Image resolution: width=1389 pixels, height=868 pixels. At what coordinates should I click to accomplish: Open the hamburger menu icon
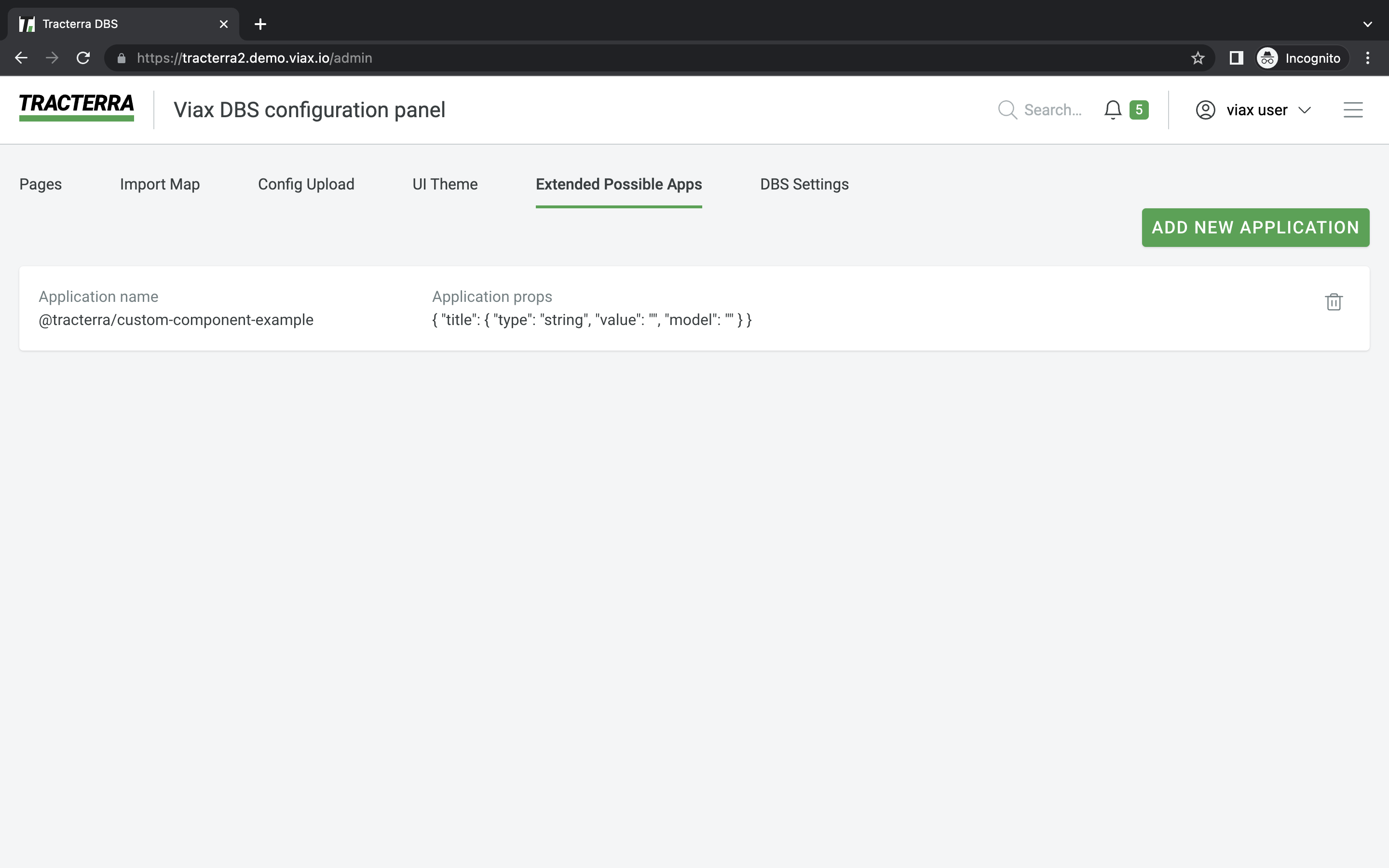pos(1353,109)
